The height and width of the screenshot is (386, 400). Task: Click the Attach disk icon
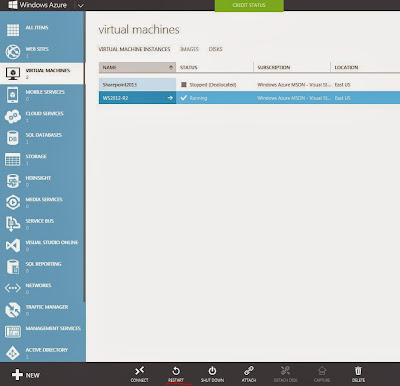click(249, 370)
